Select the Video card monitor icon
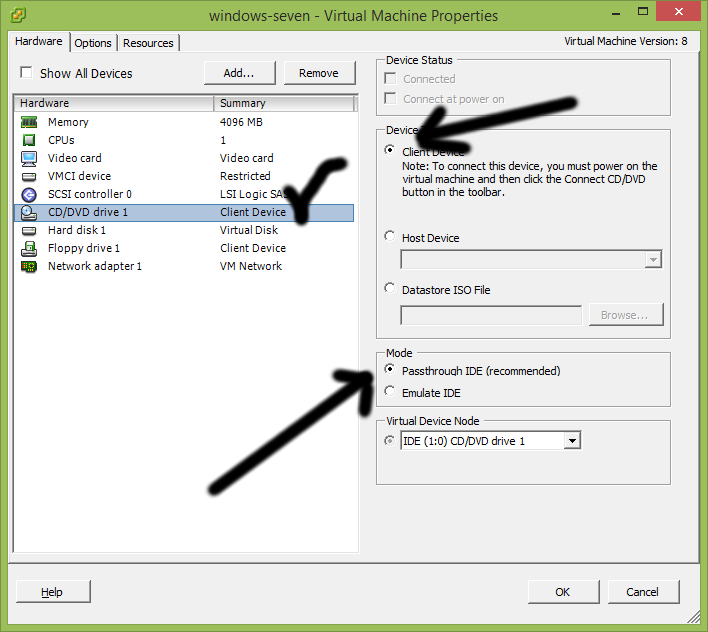This screenshot has width=708, height=632. (x=29, y=158)
